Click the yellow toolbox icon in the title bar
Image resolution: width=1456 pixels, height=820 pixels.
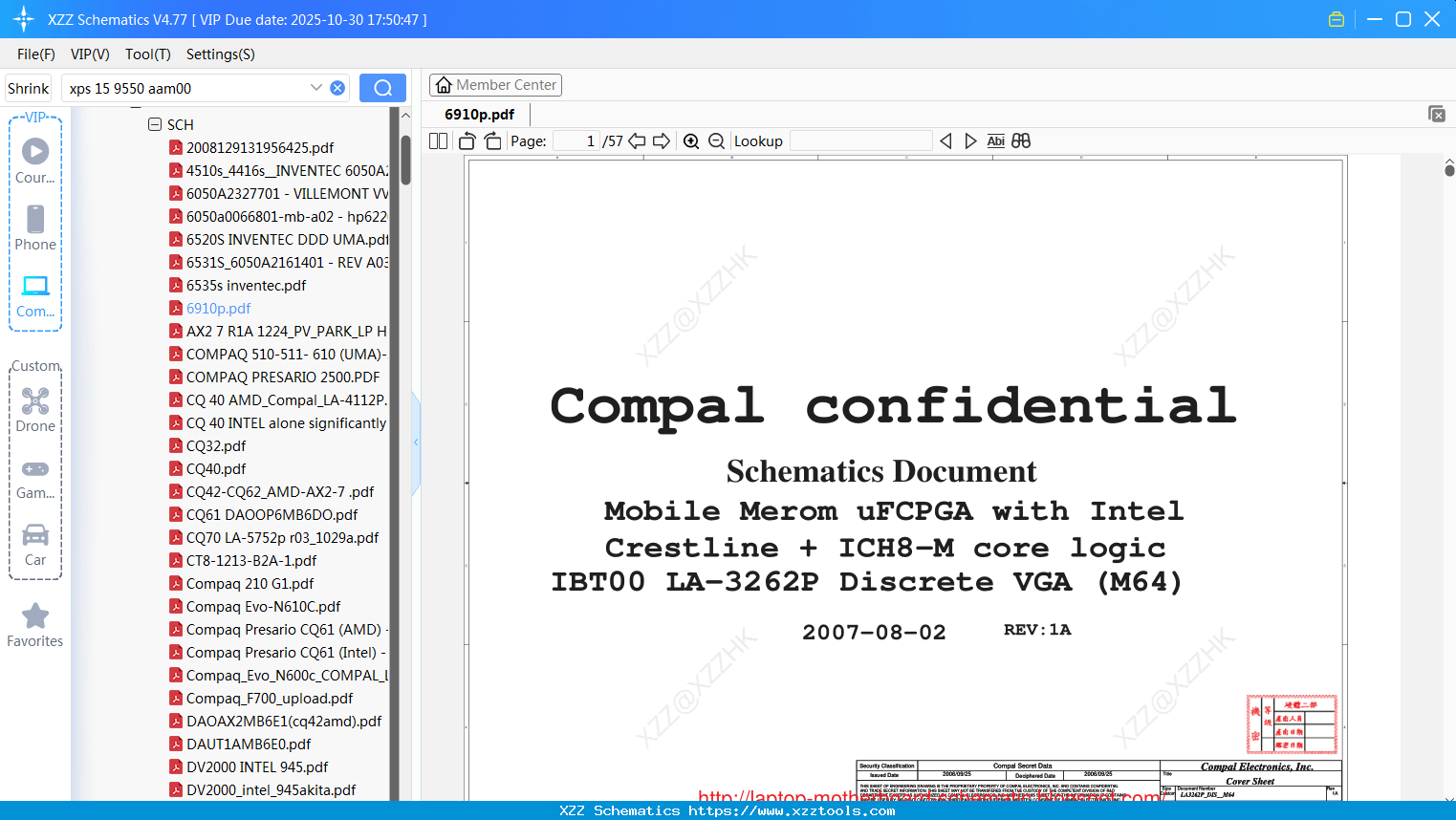pyautogui.click(x=1336, y=19)
